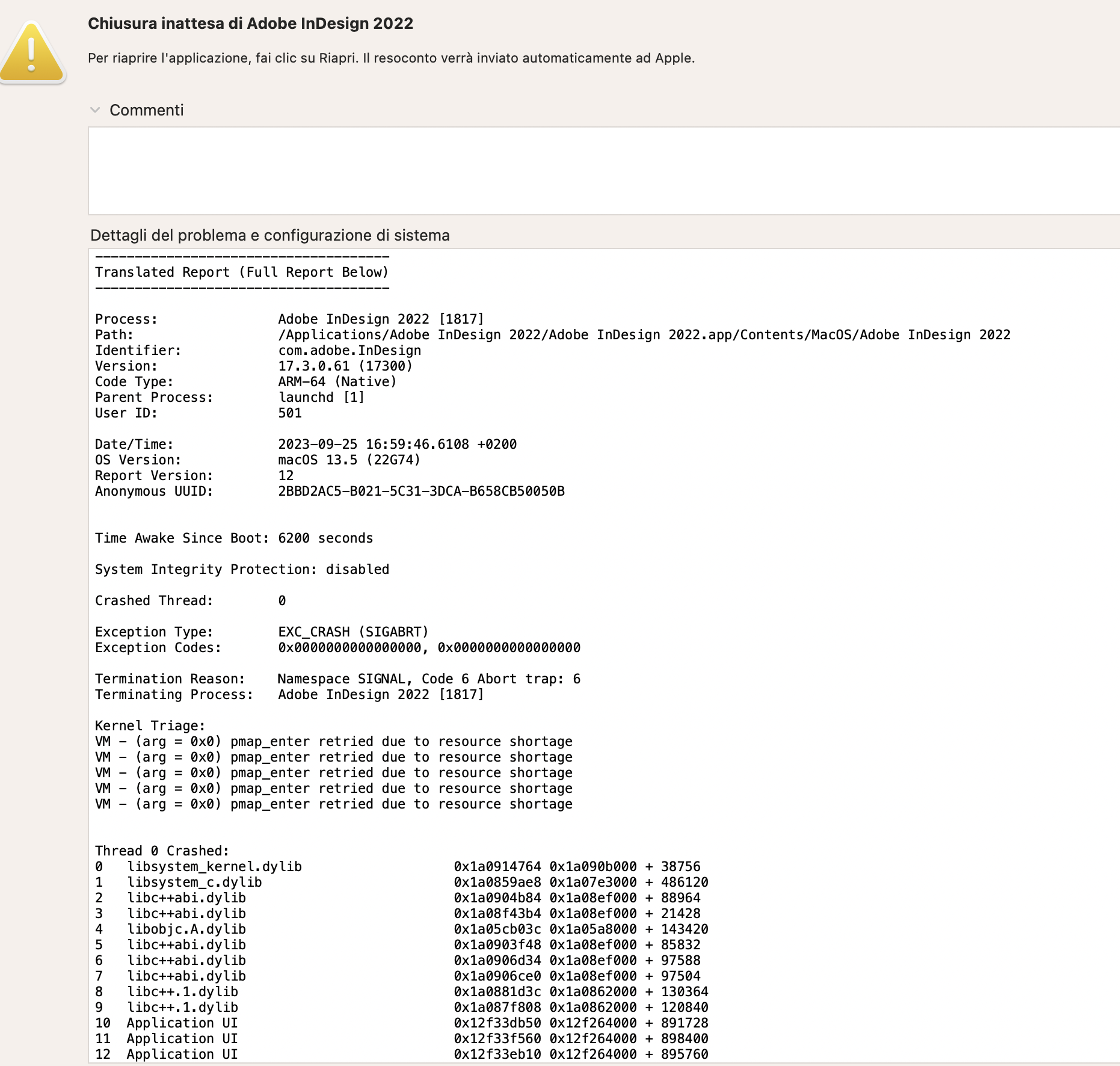Viewport: 1120px width, 1066px height.
Task: Click the 'Translated Report (Full Report Below)' line
Action: pyautogui.click(x=242, y=272)
